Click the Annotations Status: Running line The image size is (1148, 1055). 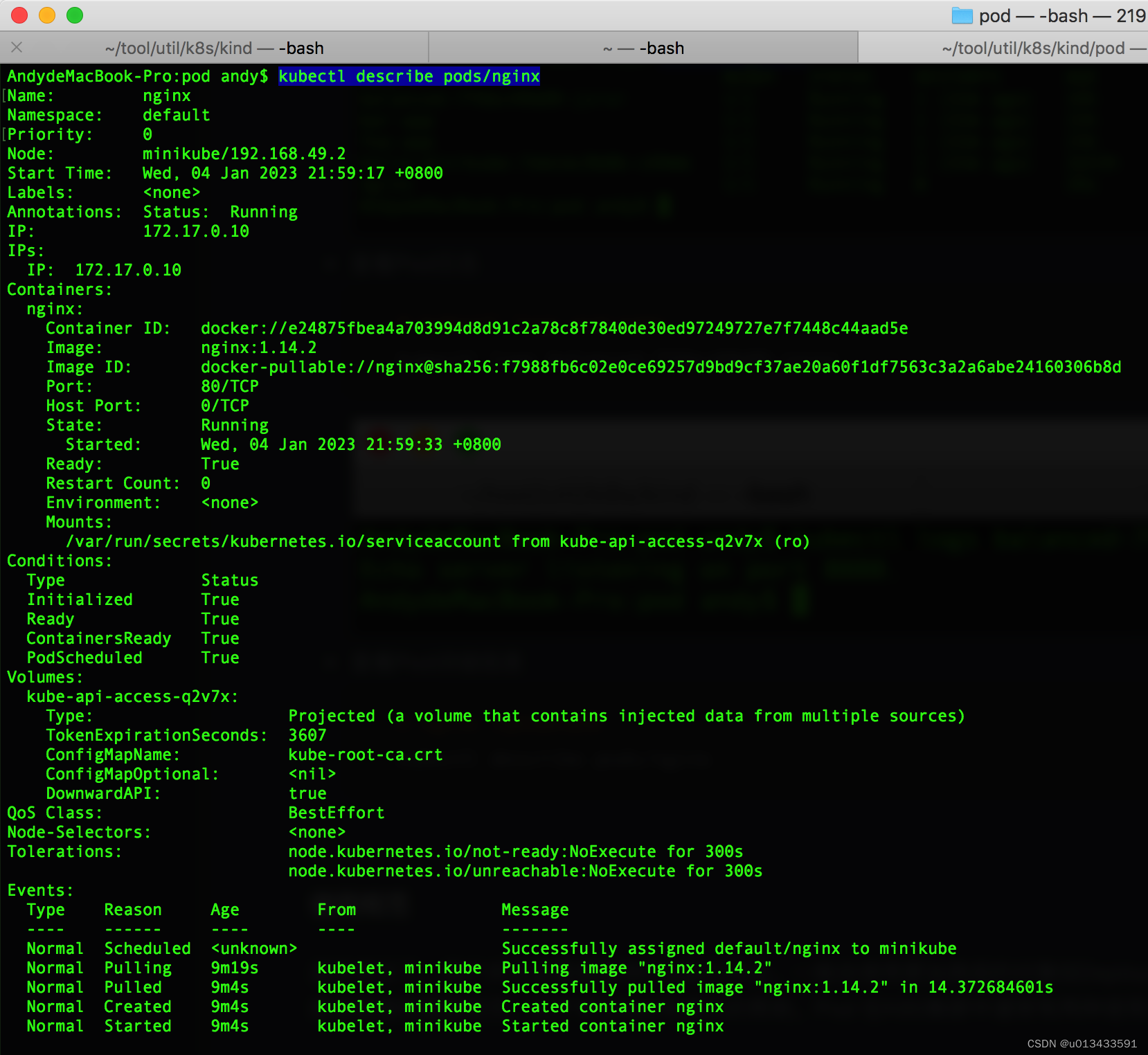[152, 212]
